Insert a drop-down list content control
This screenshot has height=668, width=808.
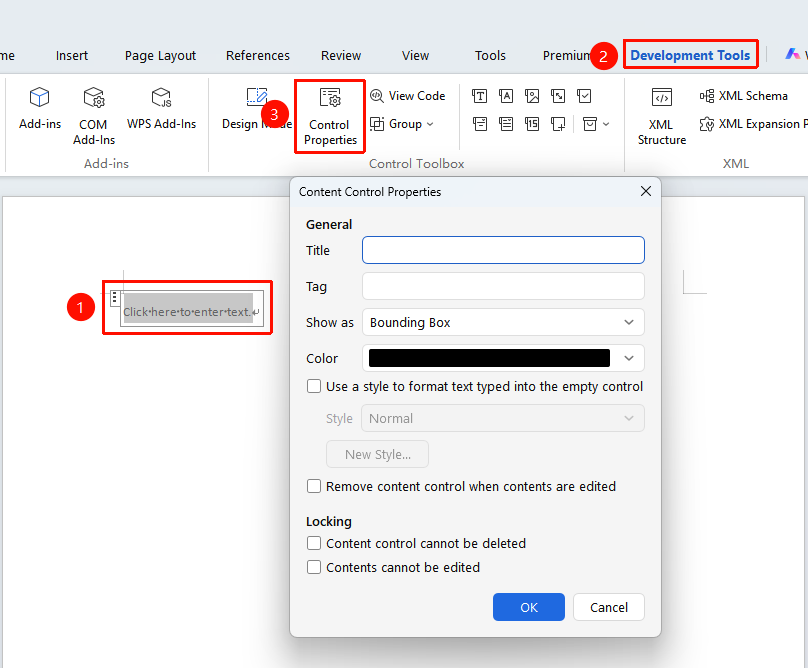[506, 124]
